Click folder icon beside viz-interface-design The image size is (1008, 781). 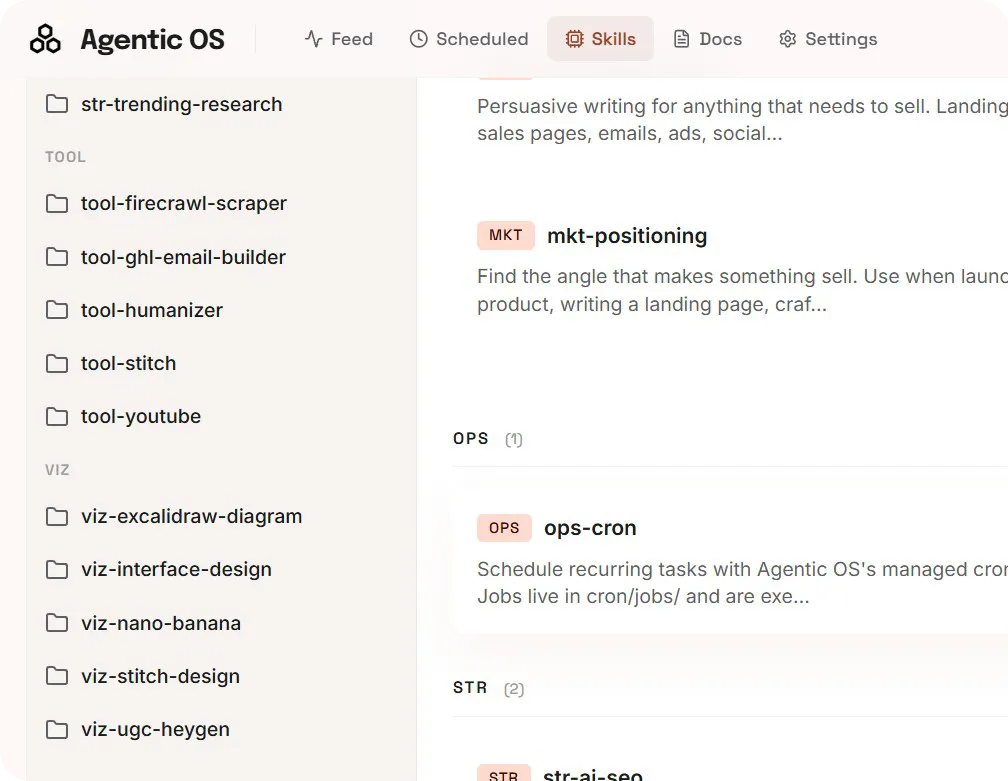pos(57,570)
